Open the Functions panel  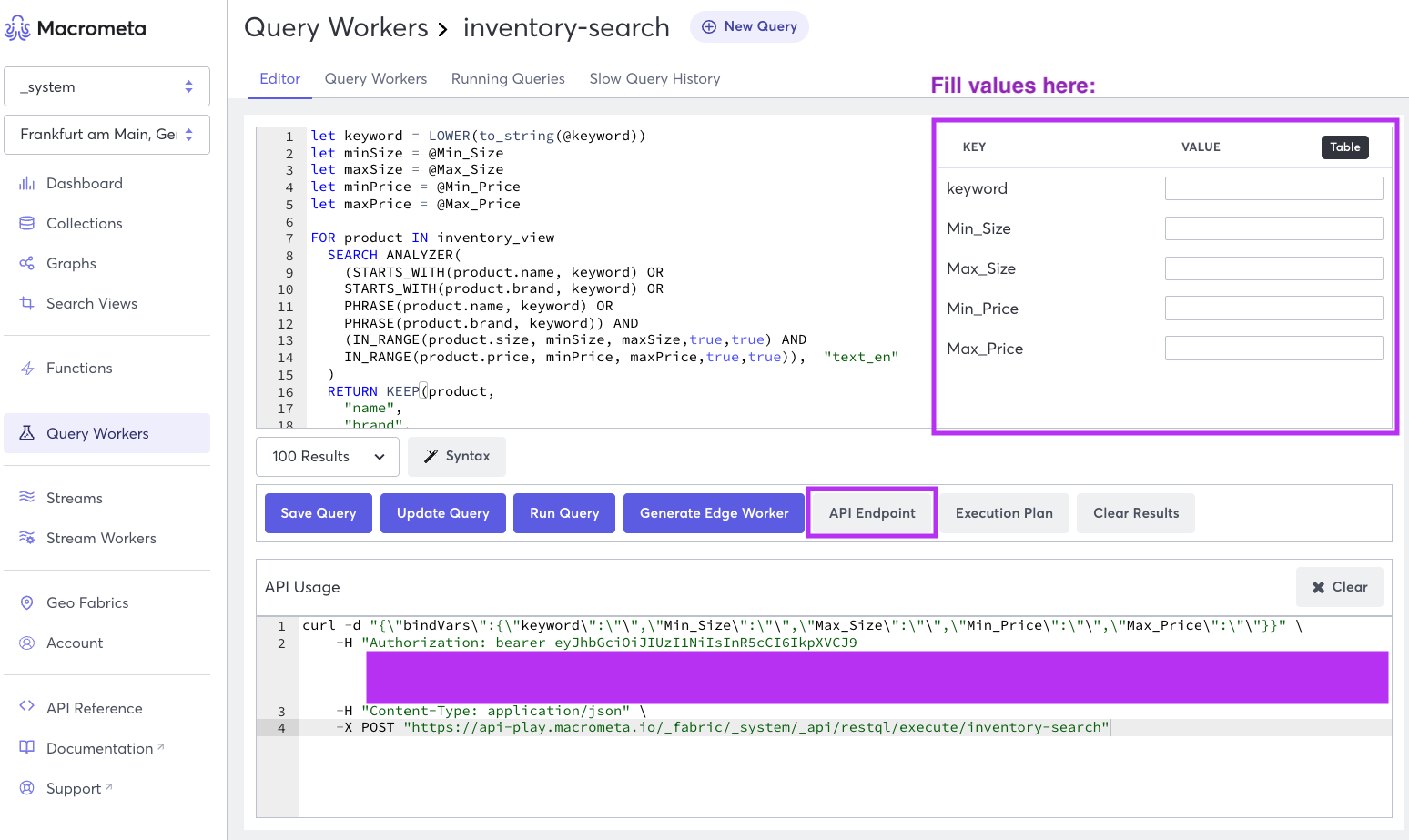click(79, 368)
